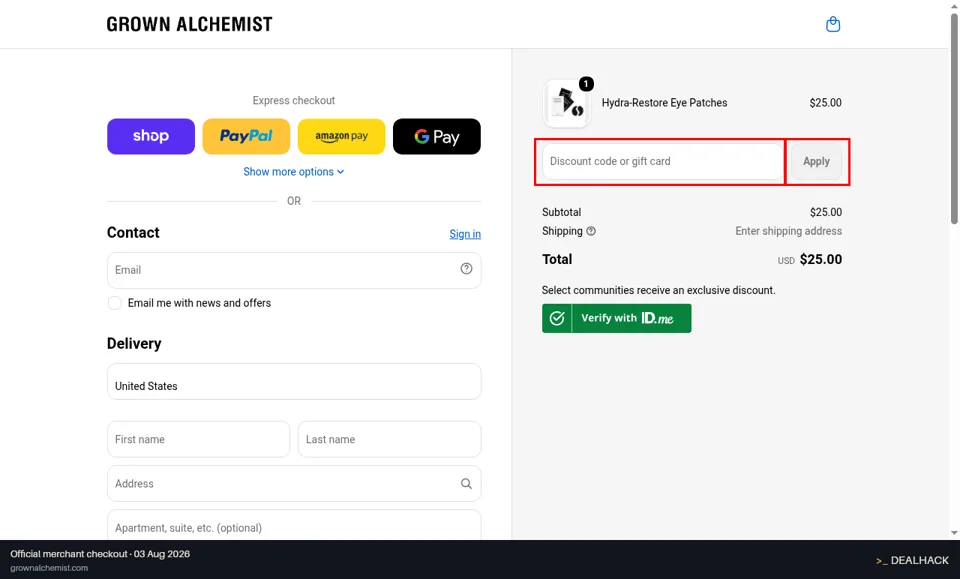Image resolution: width=960 pixels, height=579 pixels.
Task: Click the Express checkout heading
Action: [294, 100]
